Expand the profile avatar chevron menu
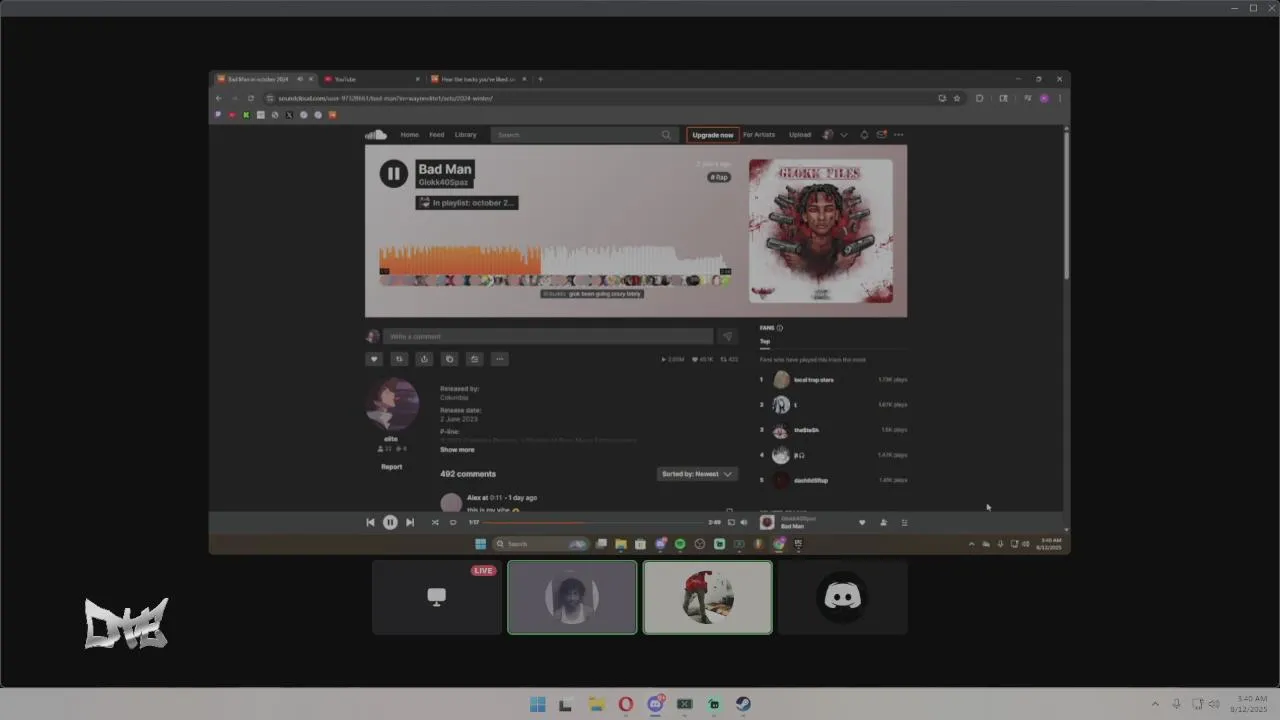 [x=844, y=135]
